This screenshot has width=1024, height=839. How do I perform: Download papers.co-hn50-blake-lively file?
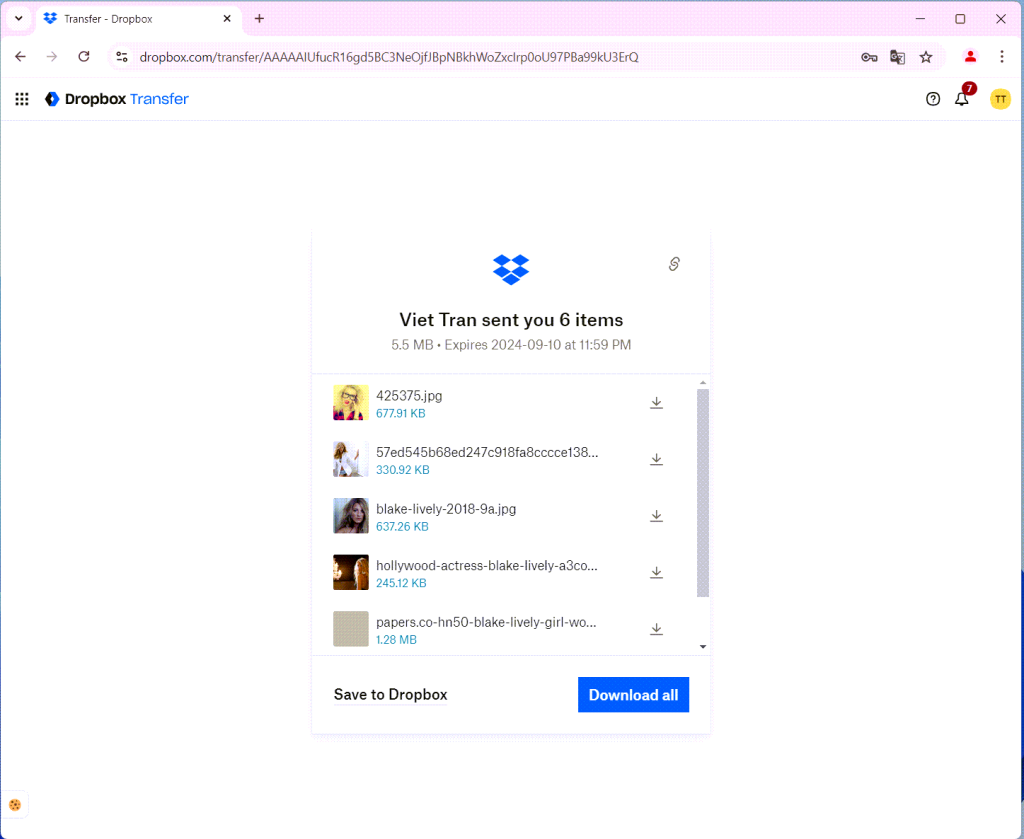coord(656,629)
